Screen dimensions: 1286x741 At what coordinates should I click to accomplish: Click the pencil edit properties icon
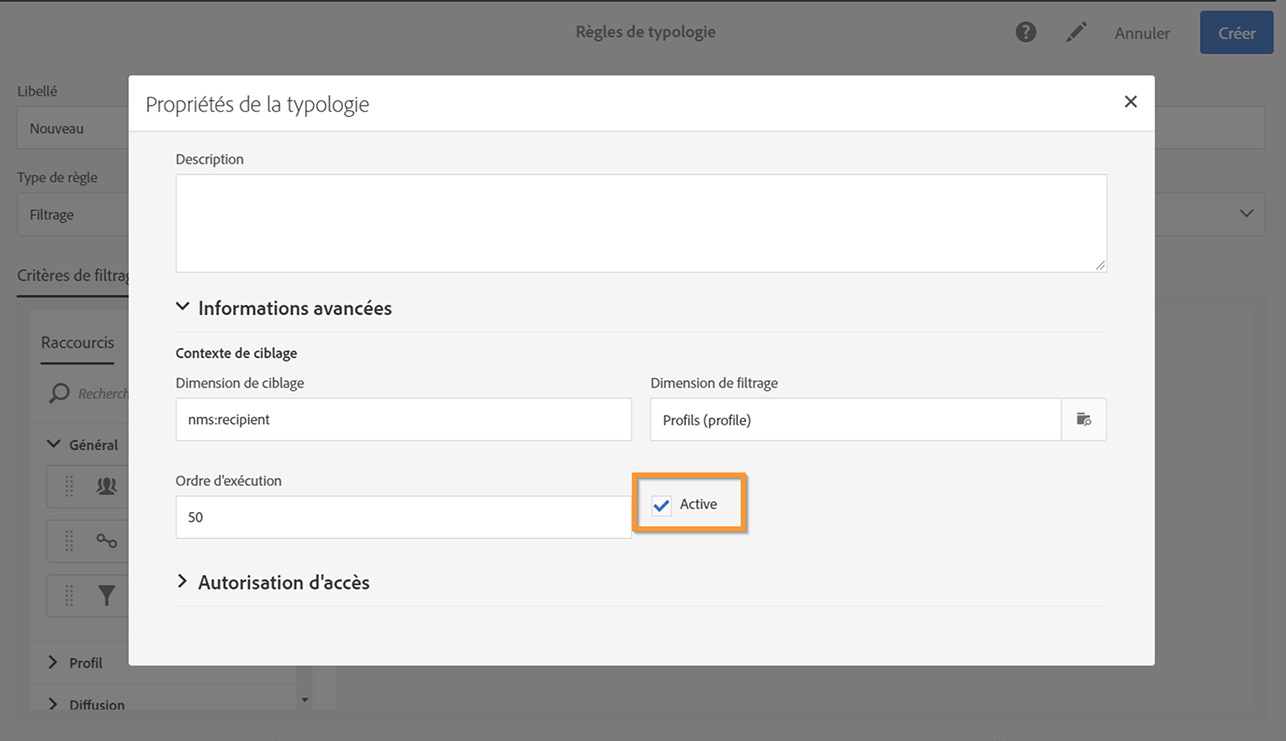tap(1076, 33)
